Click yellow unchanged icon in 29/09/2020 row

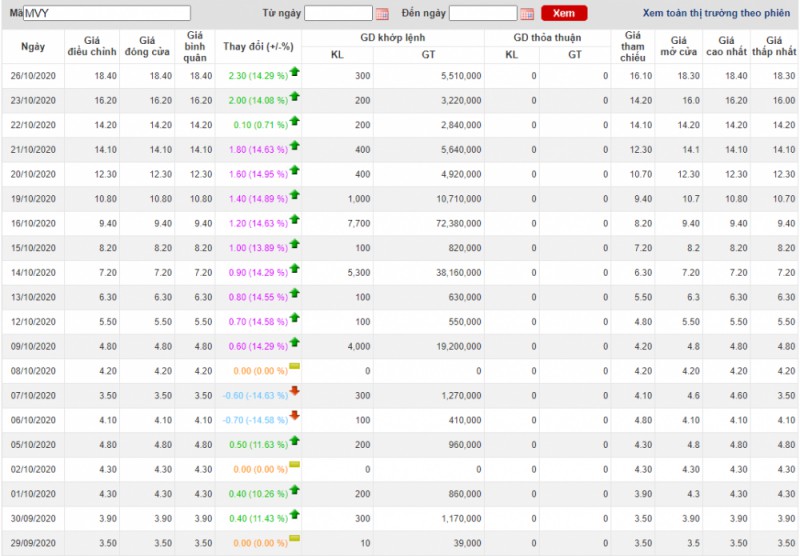pos(295,539)
